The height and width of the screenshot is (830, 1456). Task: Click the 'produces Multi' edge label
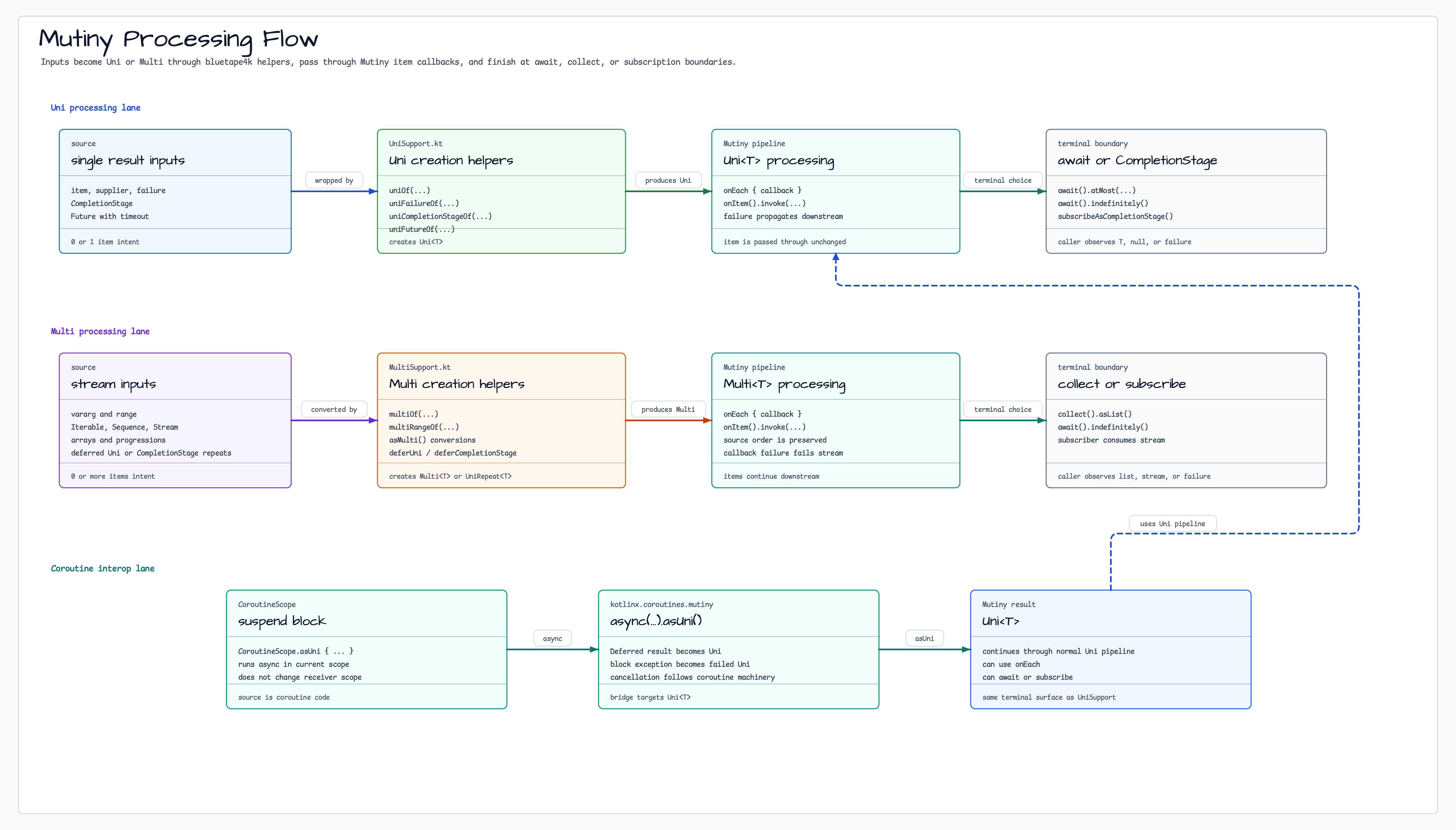click(x=668, y=410)
